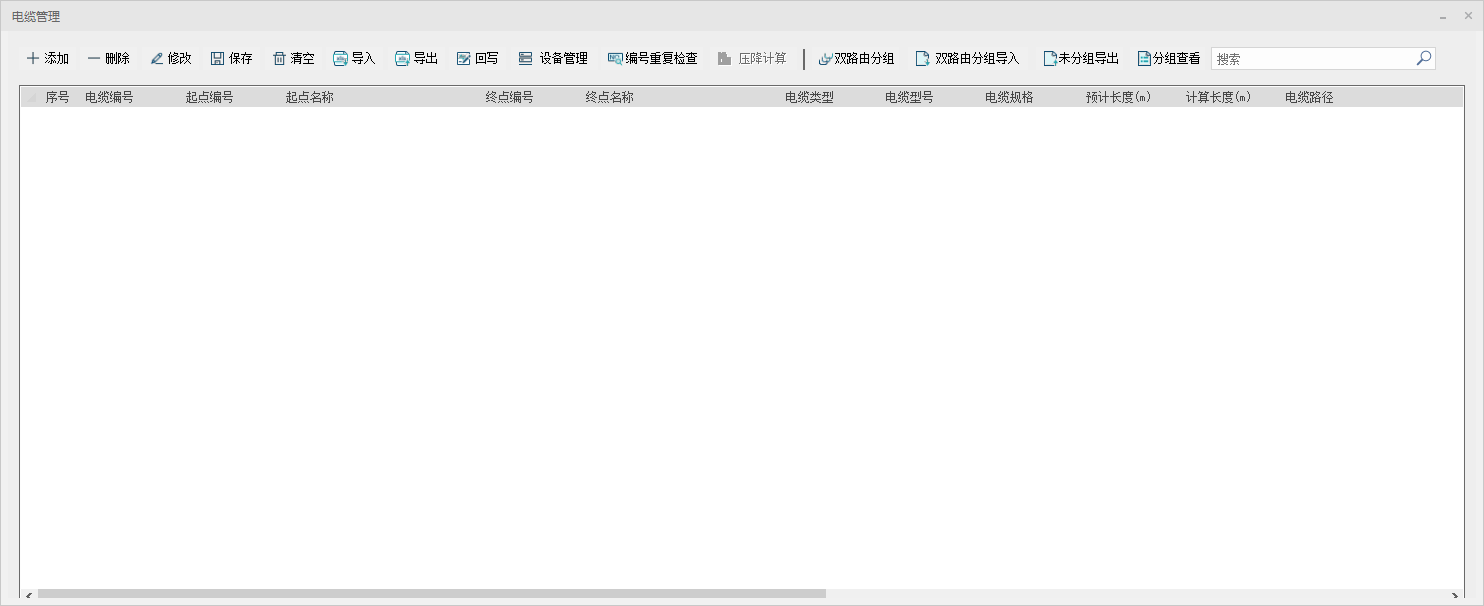Close the 电缆管理 window

[1468, 15]
